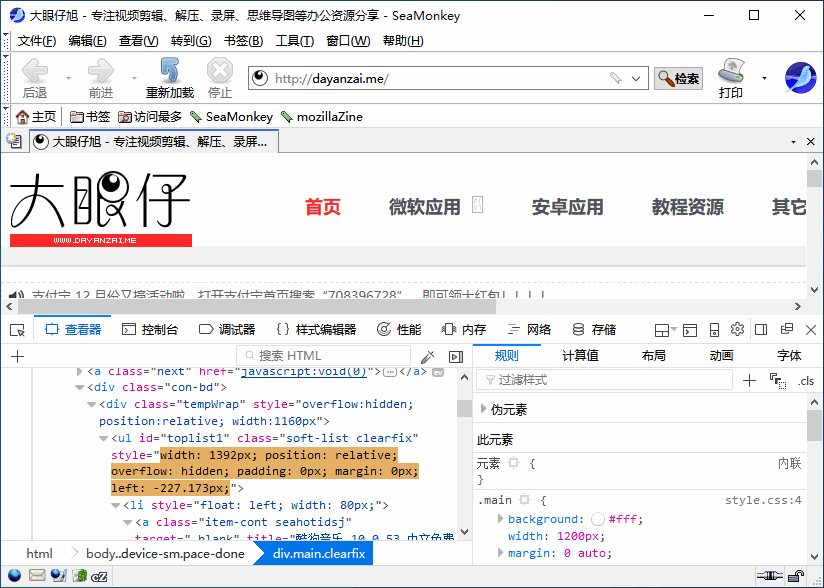Image resolution: width=824 pixels, height=588 pixels.
Task: Collapse the div class con-bd node
Action: click(79, 388)
